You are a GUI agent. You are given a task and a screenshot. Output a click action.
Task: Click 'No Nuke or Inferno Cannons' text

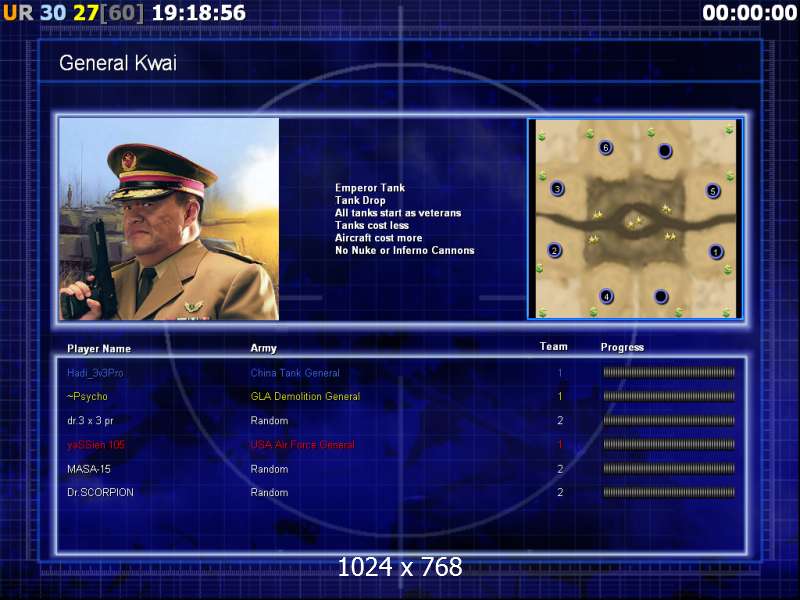pyautogui.click(x=405, y=251)
